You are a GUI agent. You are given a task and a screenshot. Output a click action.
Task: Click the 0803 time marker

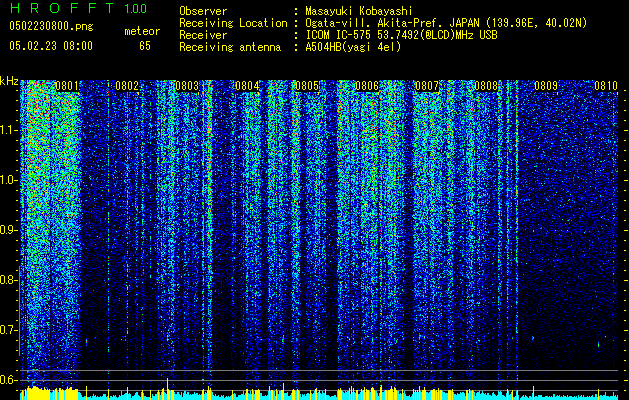coord(187,86)
